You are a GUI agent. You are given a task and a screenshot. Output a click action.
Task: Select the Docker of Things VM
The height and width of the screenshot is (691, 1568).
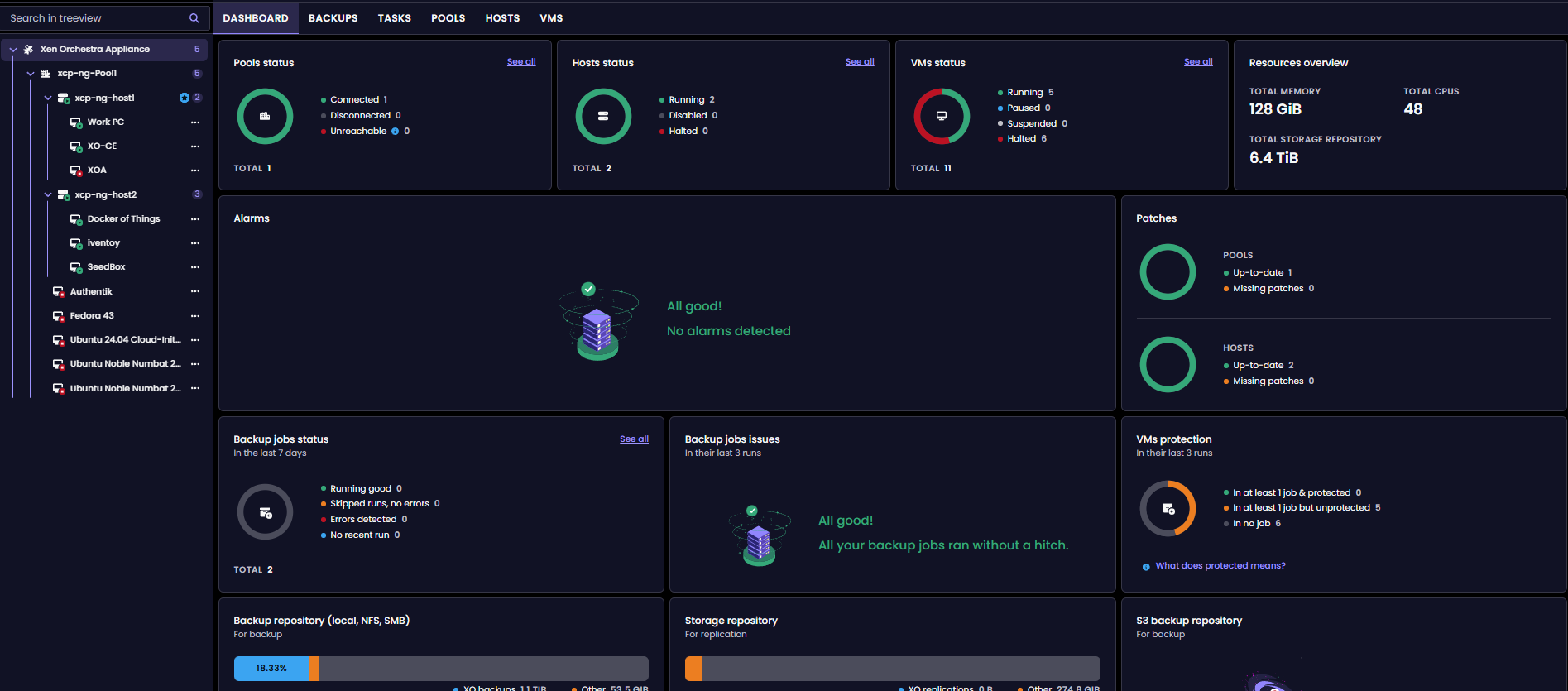click(x=123, y=219)
